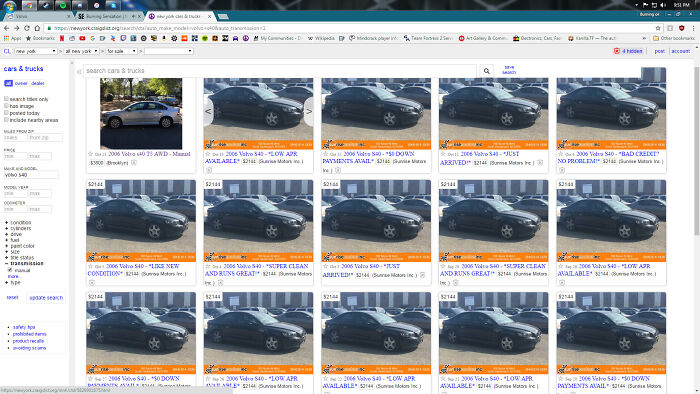Viewport: 700px width, 394px height.
Task: Hide the Brooklyn $3800 listing
Action: coord(133,163)
